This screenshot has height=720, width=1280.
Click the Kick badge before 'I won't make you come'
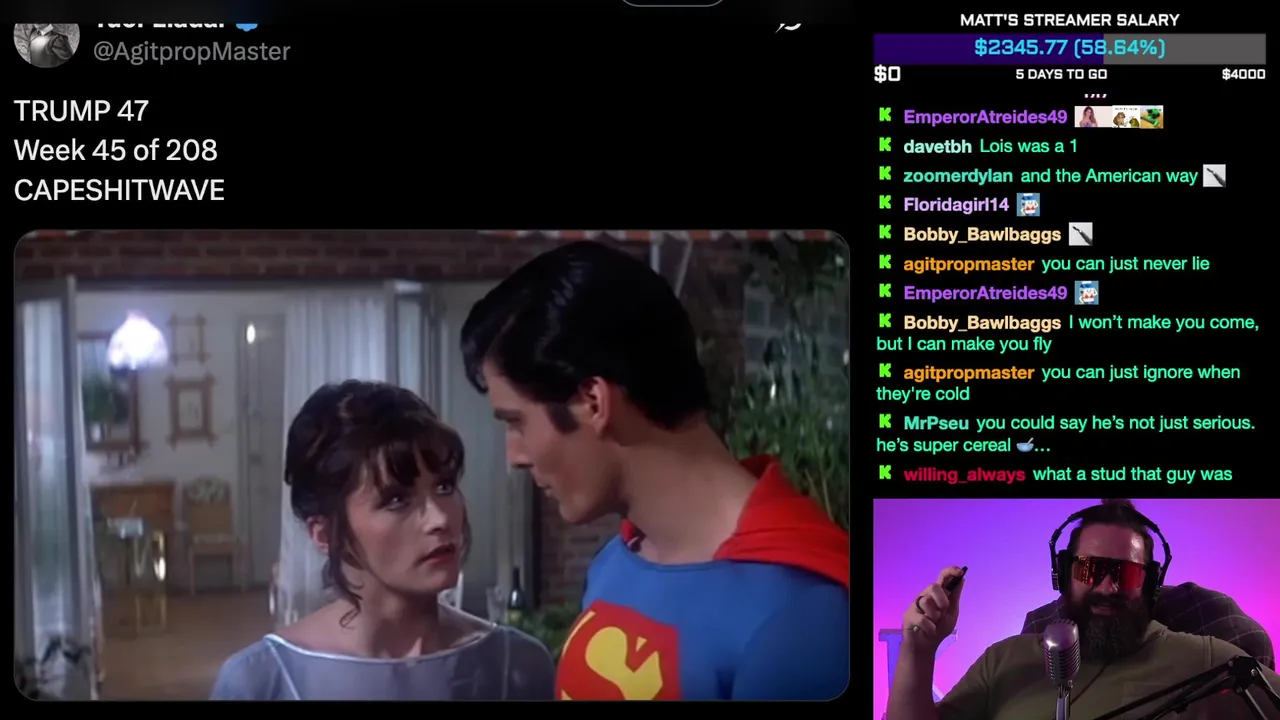885,321
